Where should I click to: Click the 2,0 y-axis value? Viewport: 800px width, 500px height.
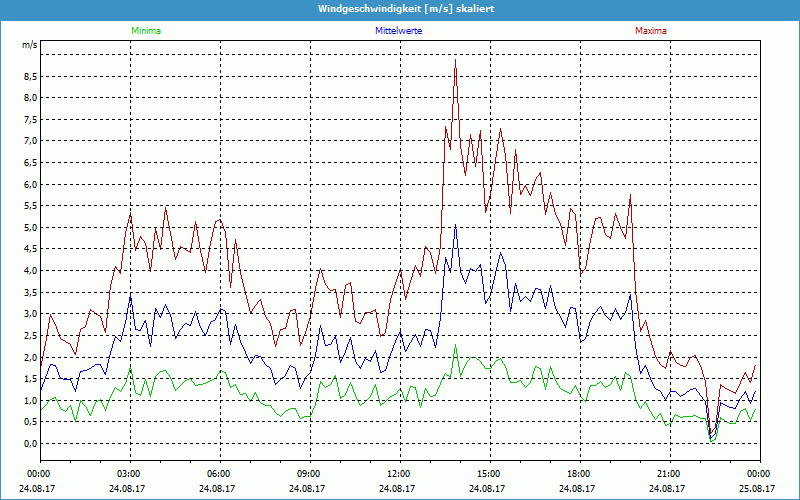point(31,357)
